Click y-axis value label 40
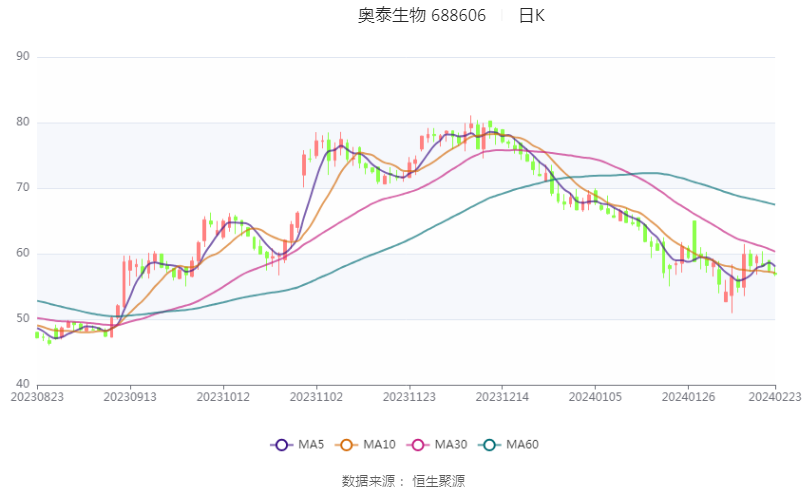The width and height of the screenshot is (807, 491). [23, 384]
